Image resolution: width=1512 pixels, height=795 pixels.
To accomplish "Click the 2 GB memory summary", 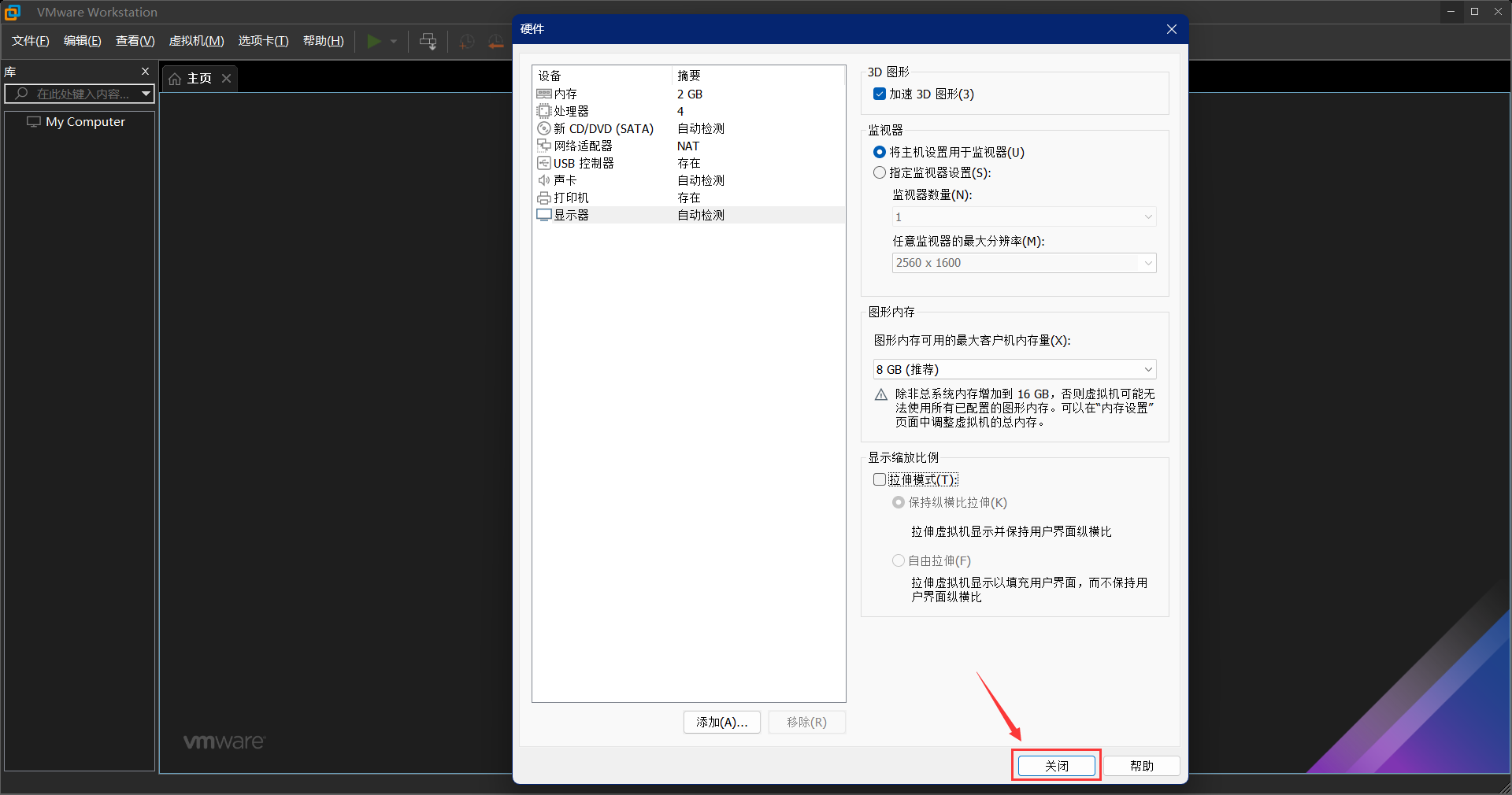I will 690,94.
